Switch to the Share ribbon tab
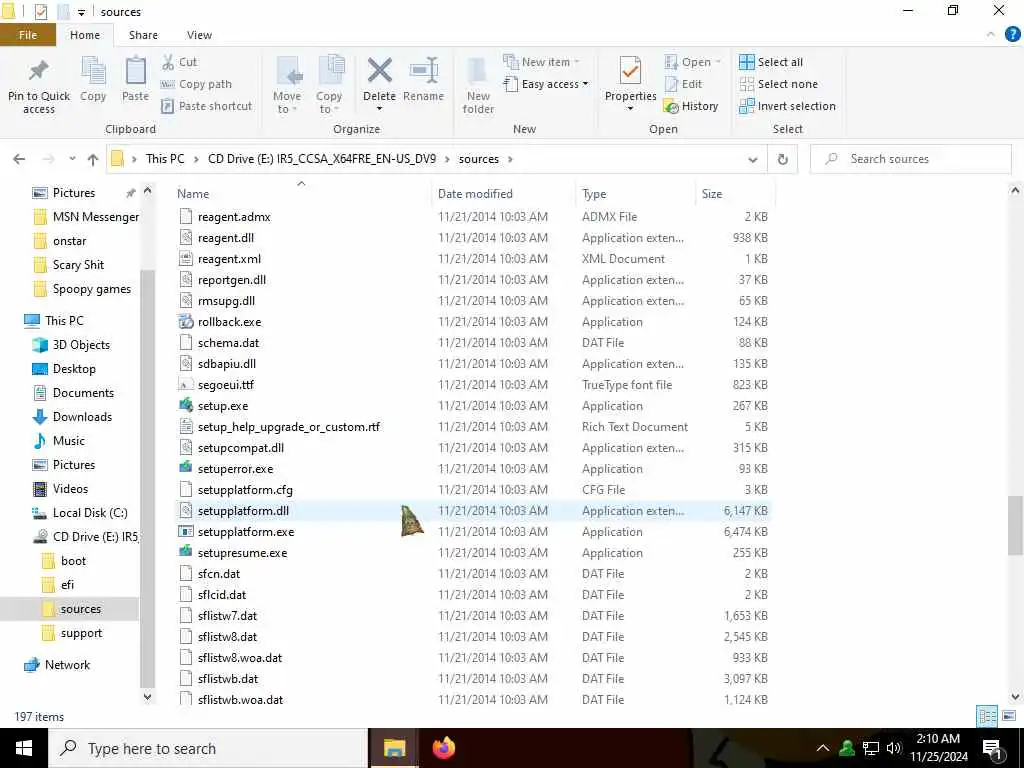This screenshot has height=768, width=1024. [x=143, y=35]
